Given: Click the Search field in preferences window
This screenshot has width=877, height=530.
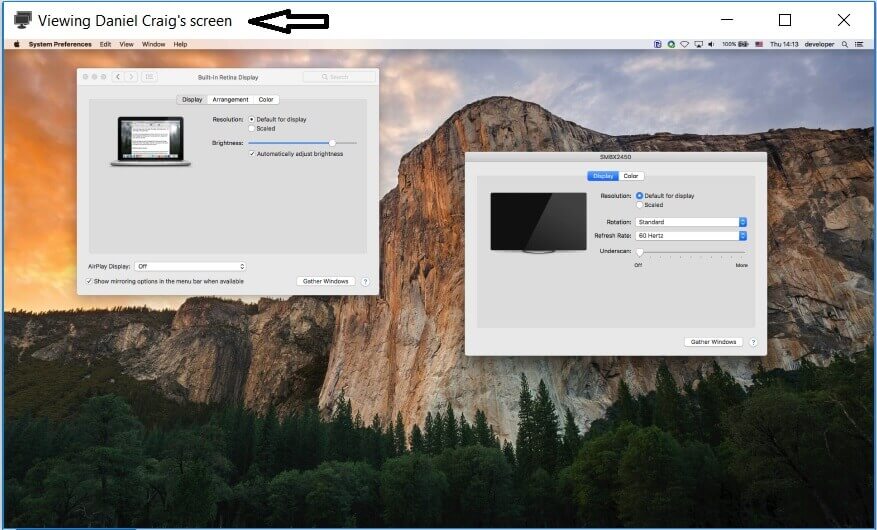Looking at the screenshot, I should coord(339,77).
